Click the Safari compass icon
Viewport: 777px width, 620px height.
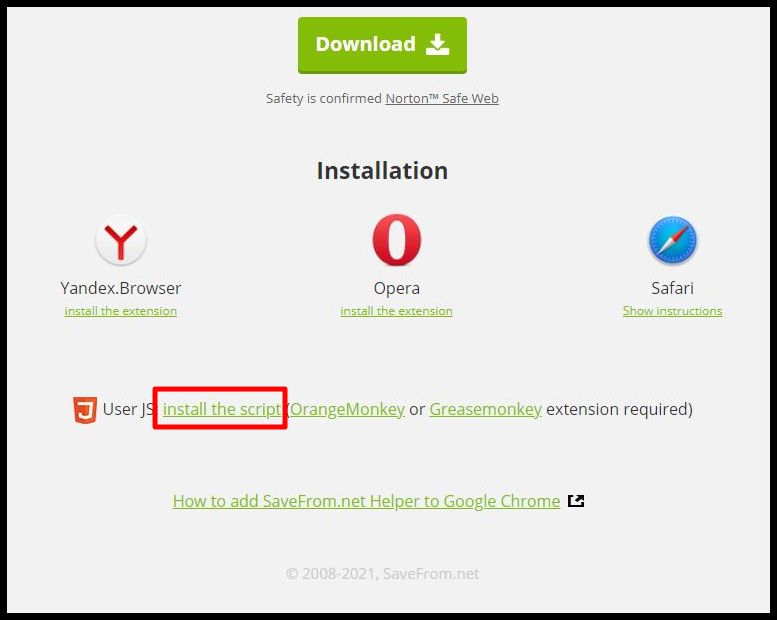[672, 240]
